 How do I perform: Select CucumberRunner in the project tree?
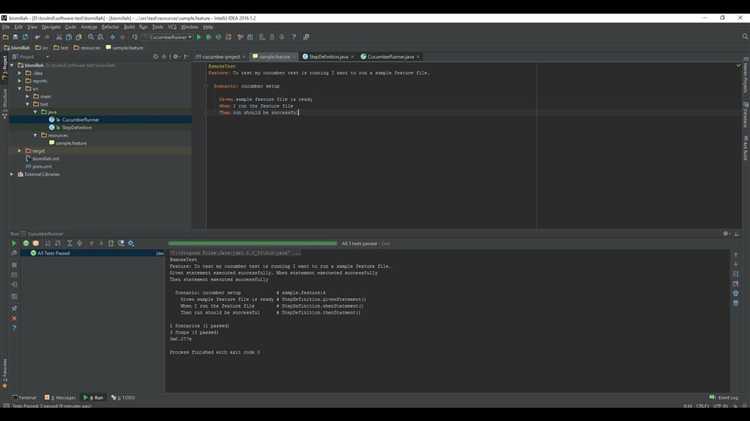80,120
